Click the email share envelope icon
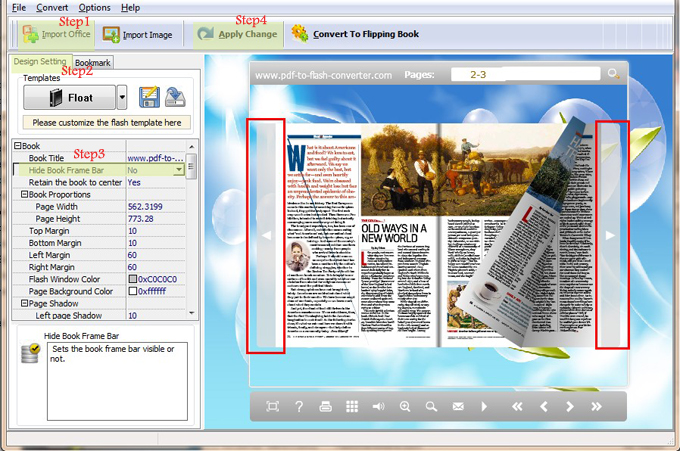The image size is (680, 451). (x=458, y=406)
